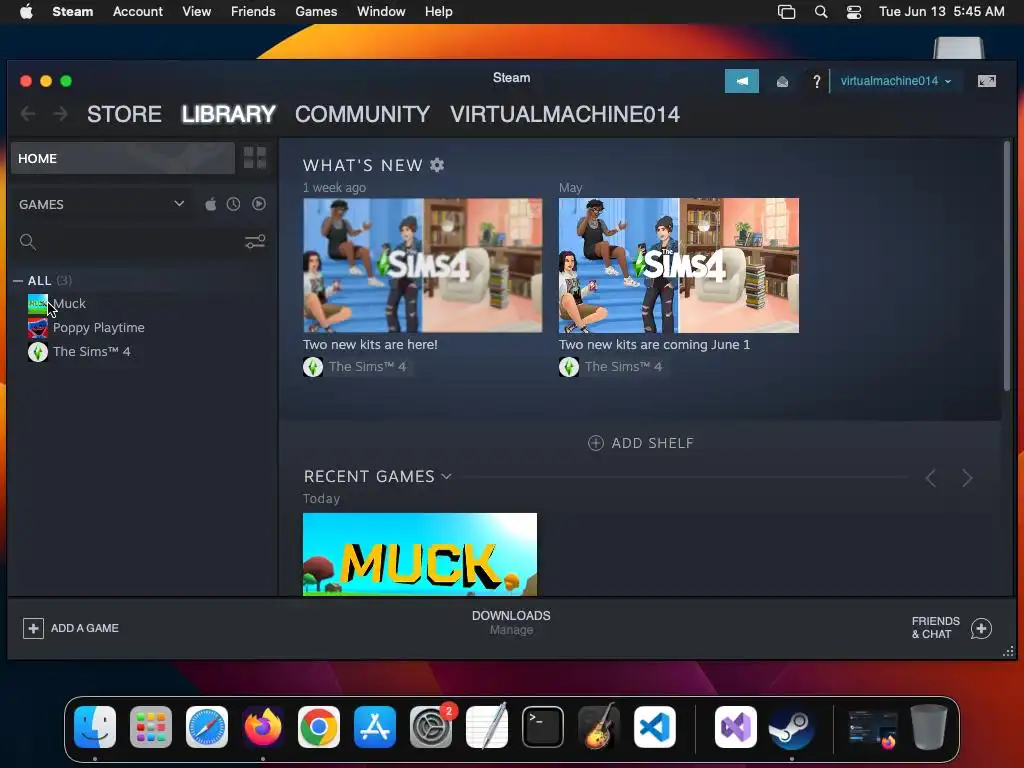This screenshot has width=1024, height=768.
Task: Open the Steam help question mark
Action: [x=816, y=82]
